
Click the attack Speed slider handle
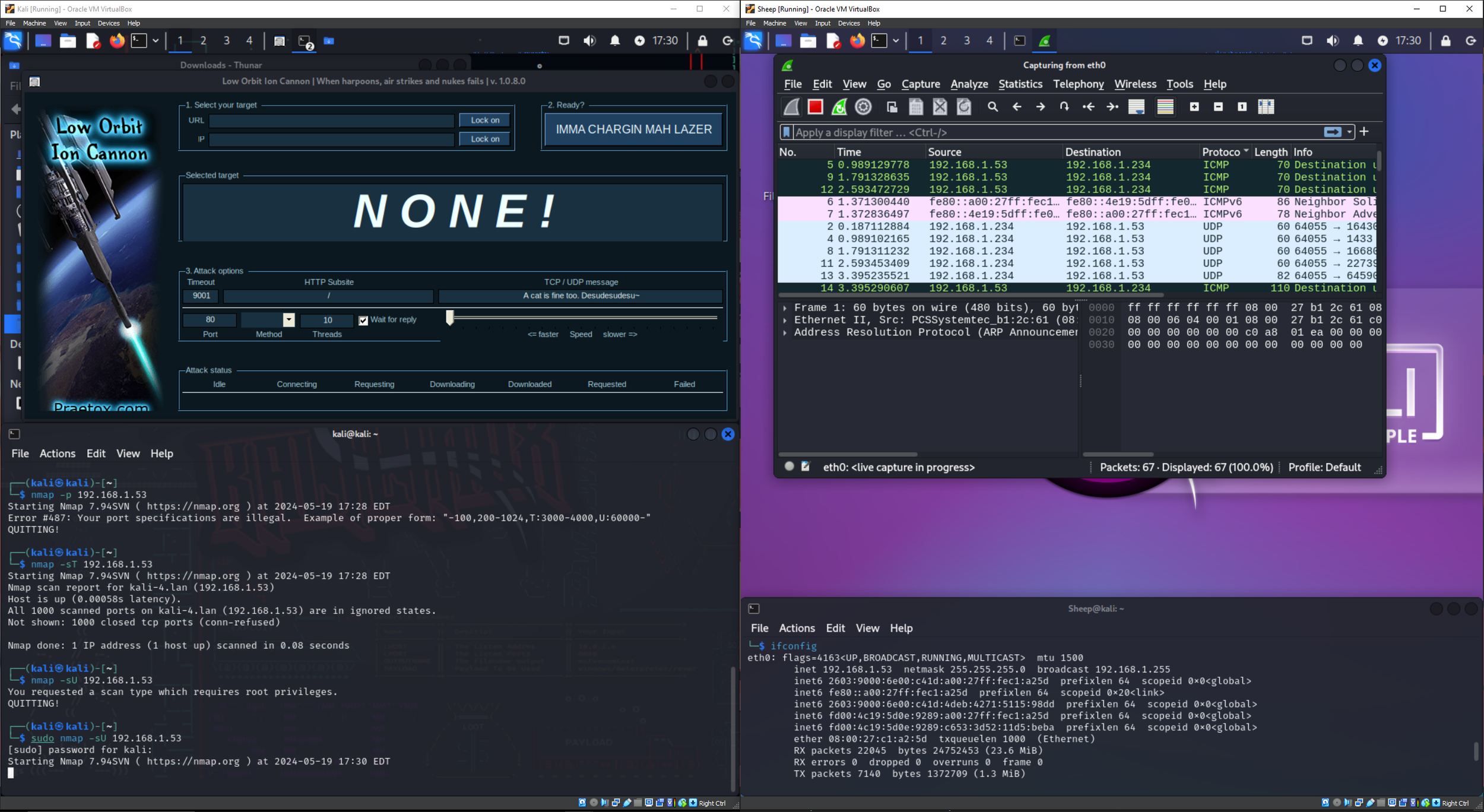pyautogui.click(x=450, y=318)
